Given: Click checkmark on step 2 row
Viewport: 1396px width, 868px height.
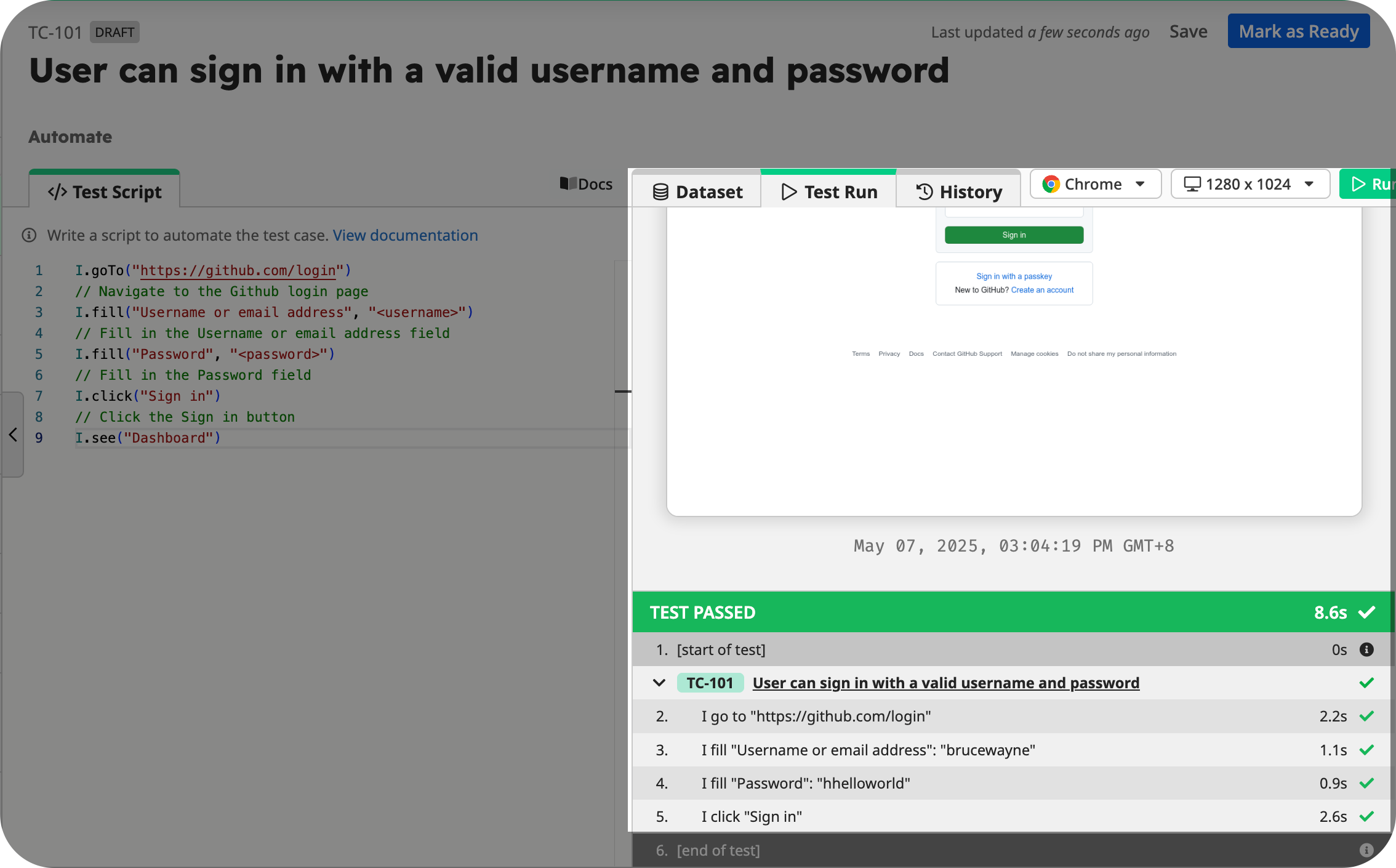Looking at the screenshot, I should 1366,716.
